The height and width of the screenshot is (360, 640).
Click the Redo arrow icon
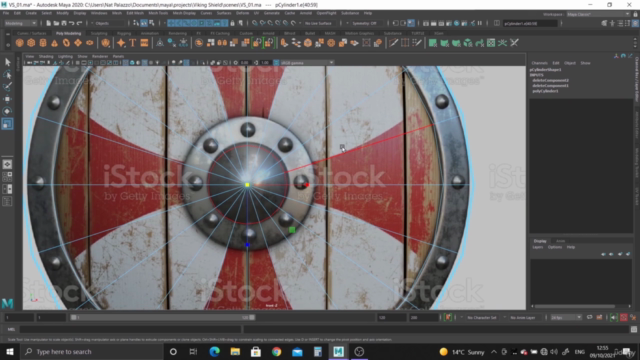[x=79, y=23]
